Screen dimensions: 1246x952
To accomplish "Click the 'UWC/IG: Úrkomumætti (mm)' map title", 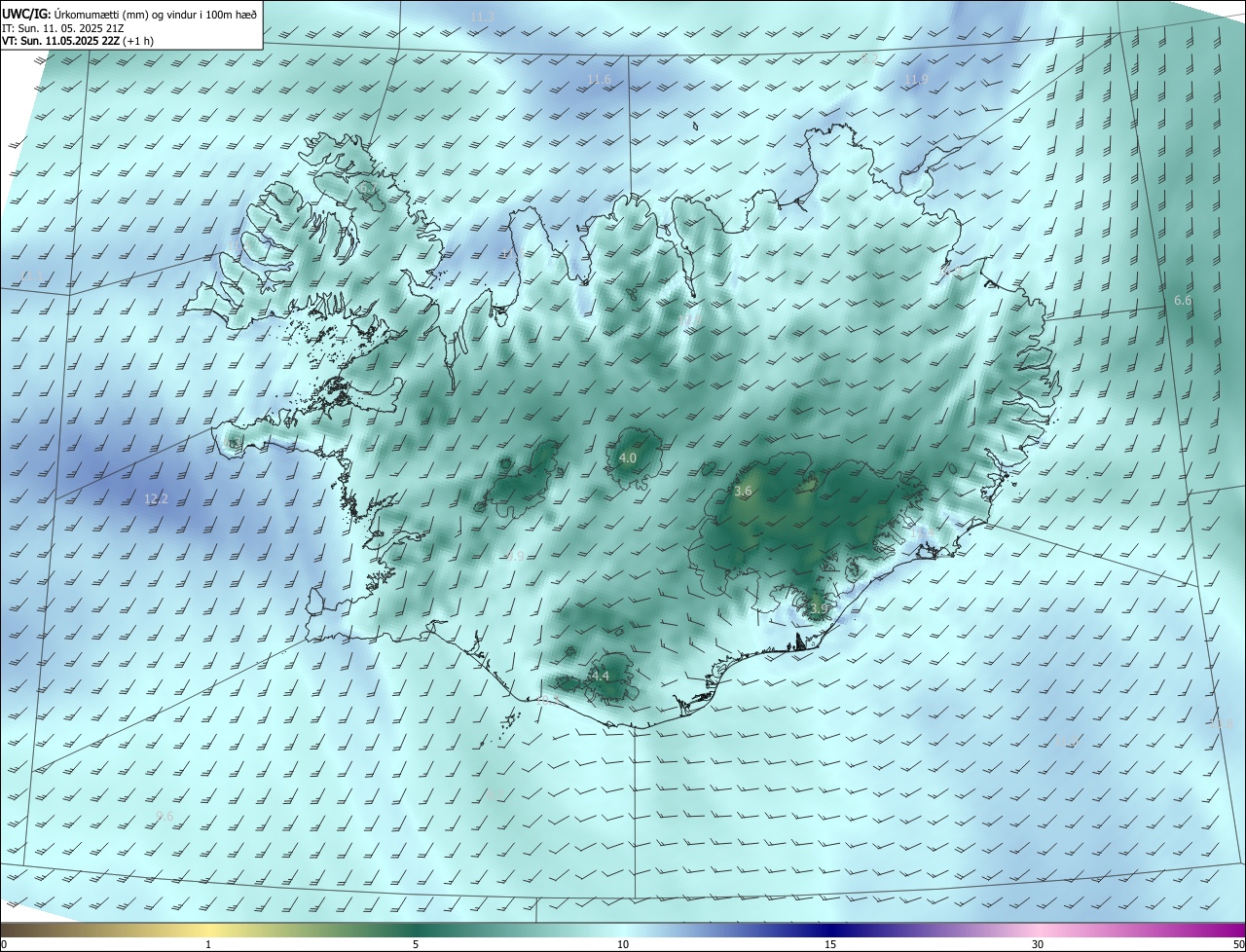I will [130, 13].
